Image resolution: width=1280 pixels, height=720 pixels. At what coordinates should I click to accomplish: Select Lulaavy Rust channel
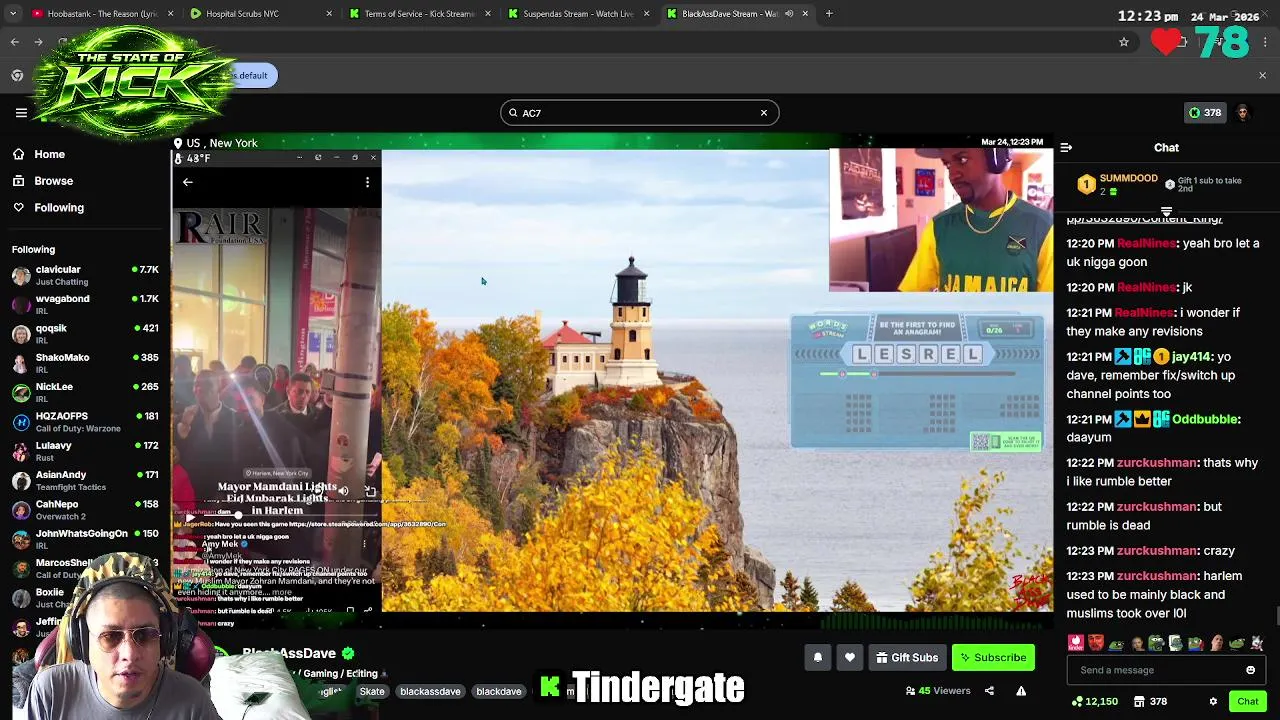click(x=85, y=451)
